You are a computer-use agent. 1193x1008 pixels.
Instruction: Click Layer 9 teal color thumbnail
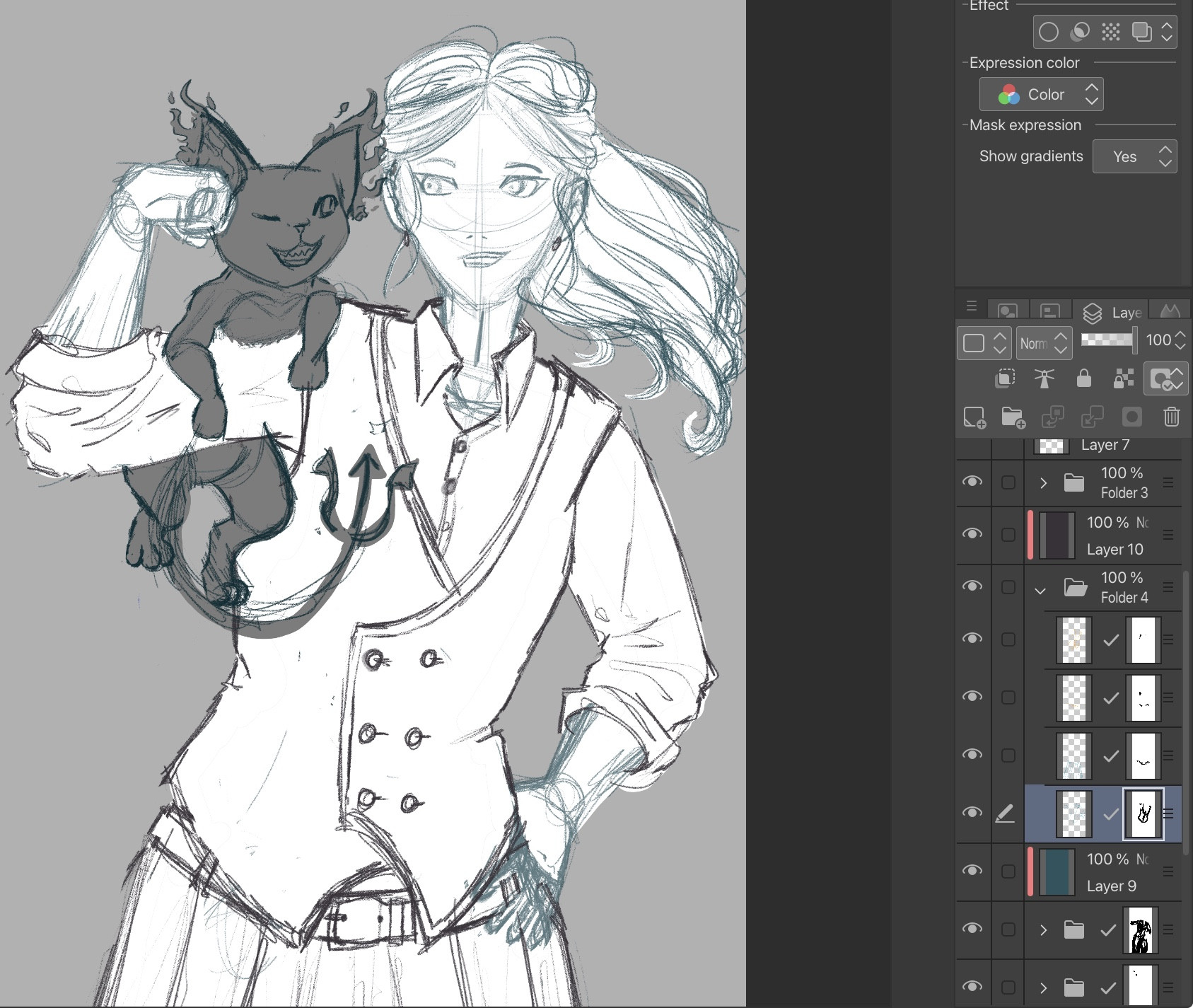(x=1057, y=872)
